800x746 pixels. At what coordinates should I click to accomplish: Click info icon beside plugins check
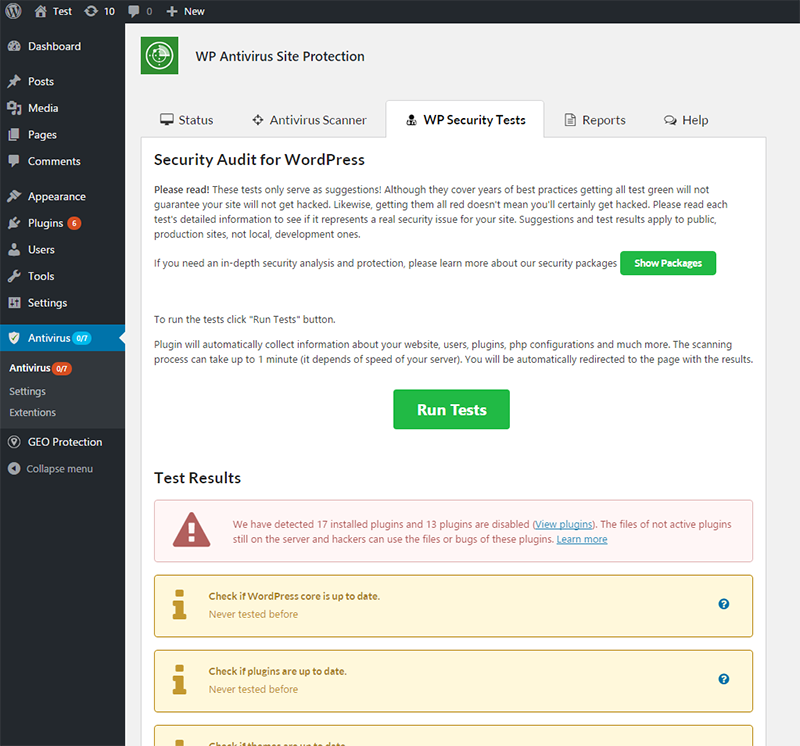pos(179,680)
